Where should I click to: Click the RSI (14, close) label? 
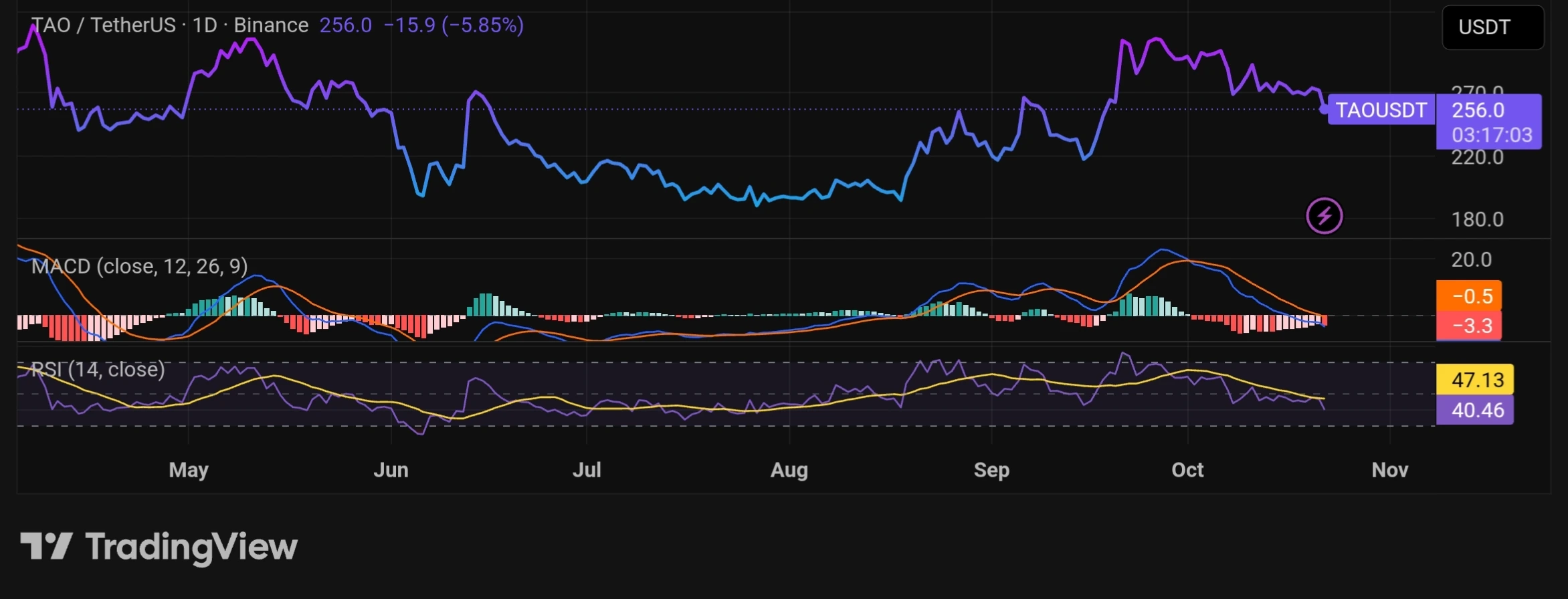(x=98, y=369)
